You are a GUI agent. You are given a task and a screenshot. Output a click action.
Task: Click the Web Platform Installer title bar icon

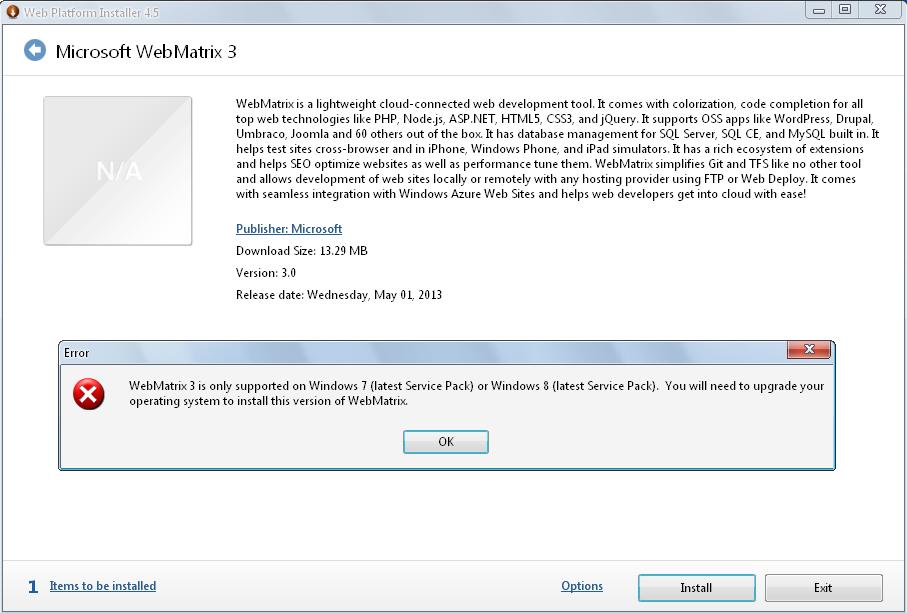point(12,11)
